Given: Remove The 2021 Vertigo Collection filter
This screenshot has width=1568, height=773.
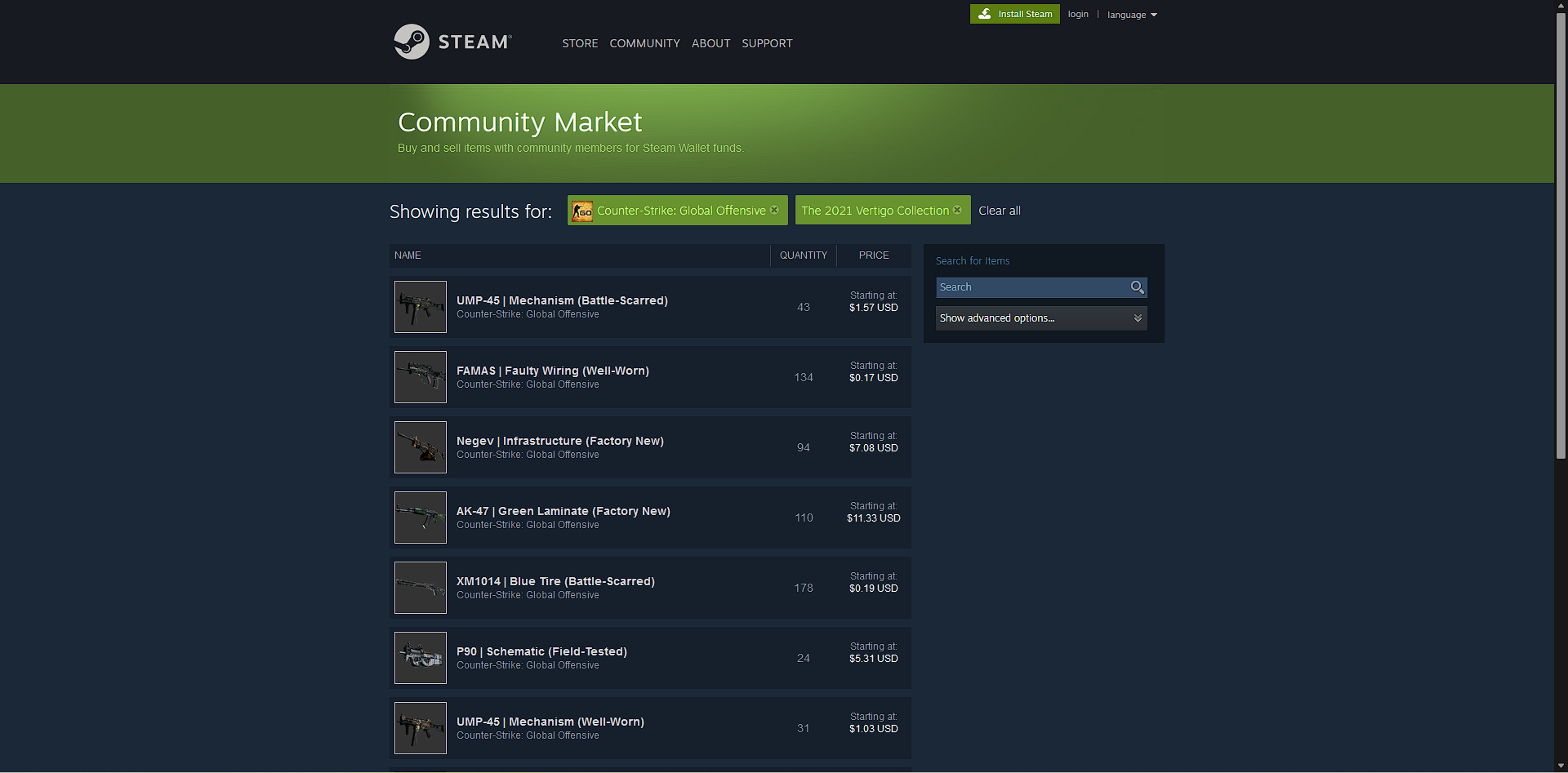Looking at the screenshot, I should 957,210.
